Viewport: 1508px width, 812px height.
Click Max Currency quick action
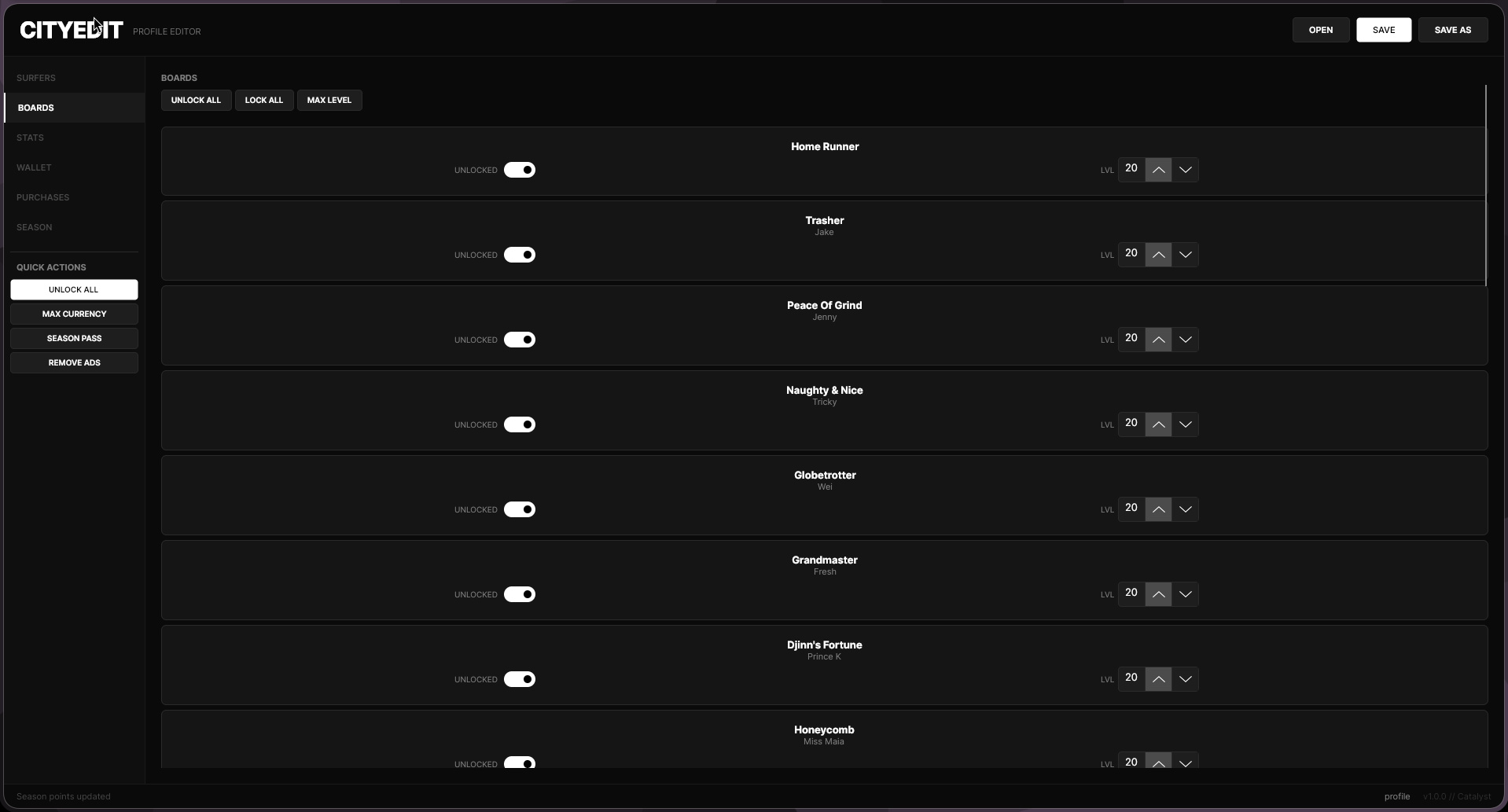pyautogui.click(x=74, y=314)
